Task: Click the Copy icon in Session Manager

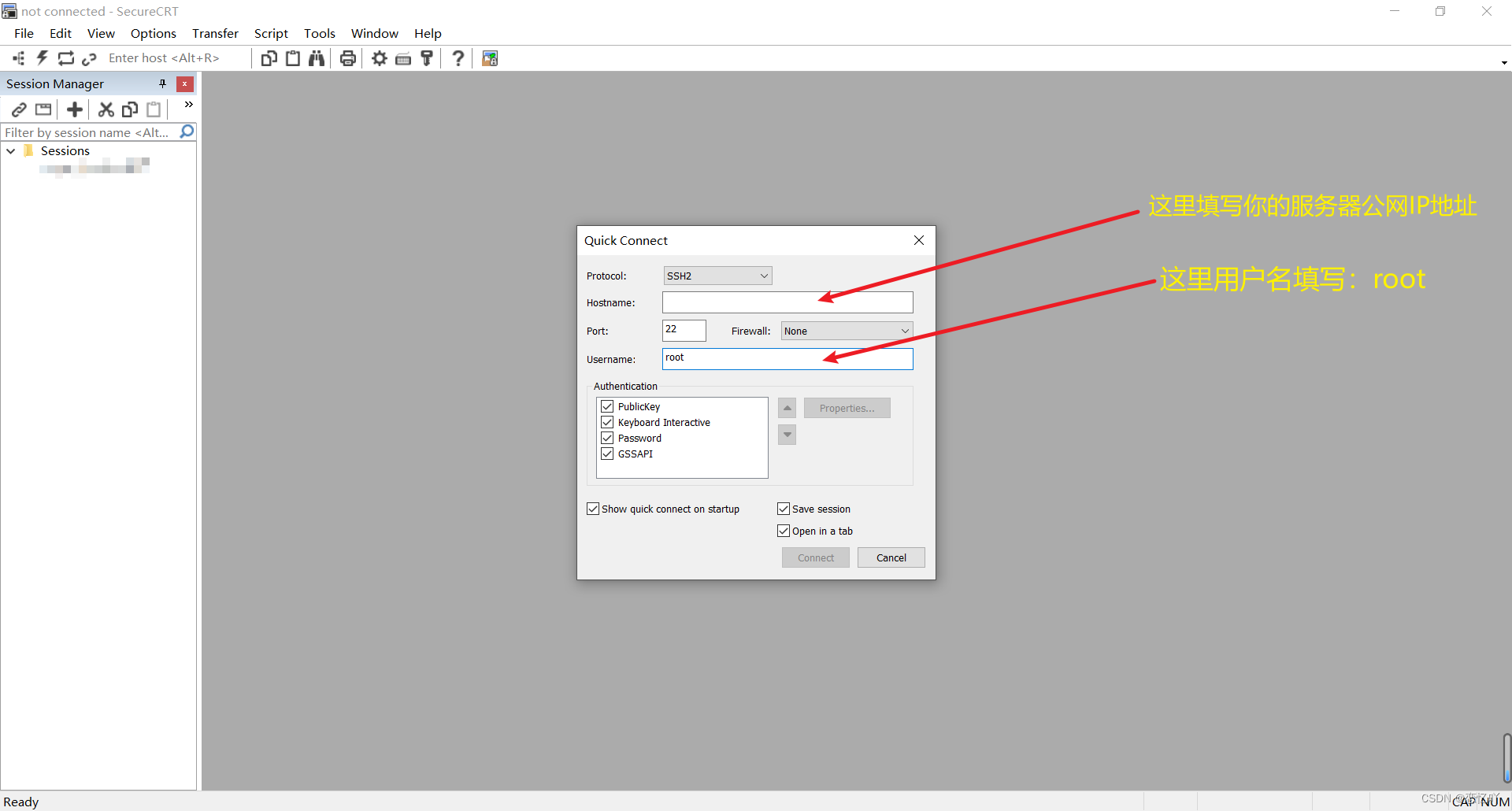Action: (x=130, y=109)
